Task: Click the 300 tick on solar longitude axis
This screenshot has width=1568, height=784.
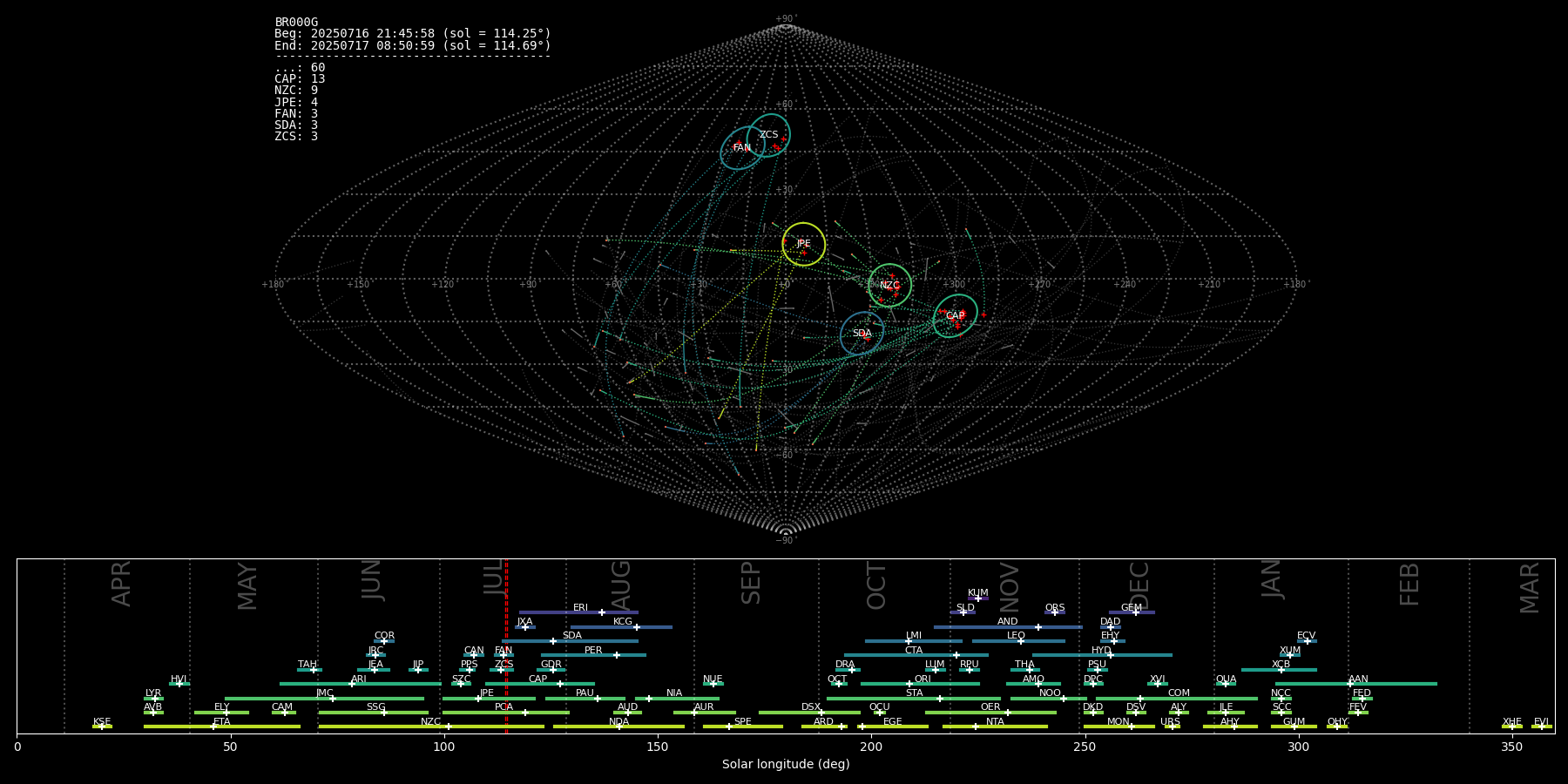Action: 1298,747
